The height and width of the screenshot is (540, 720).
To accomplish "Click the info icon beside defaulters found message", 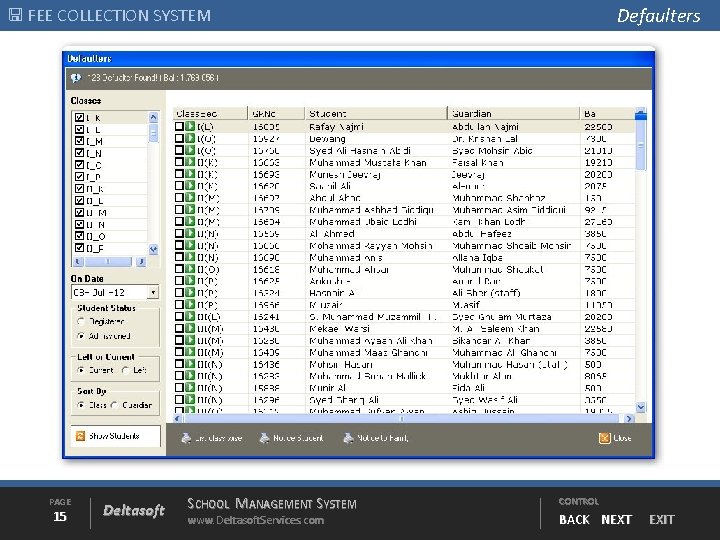I will 75,77.
